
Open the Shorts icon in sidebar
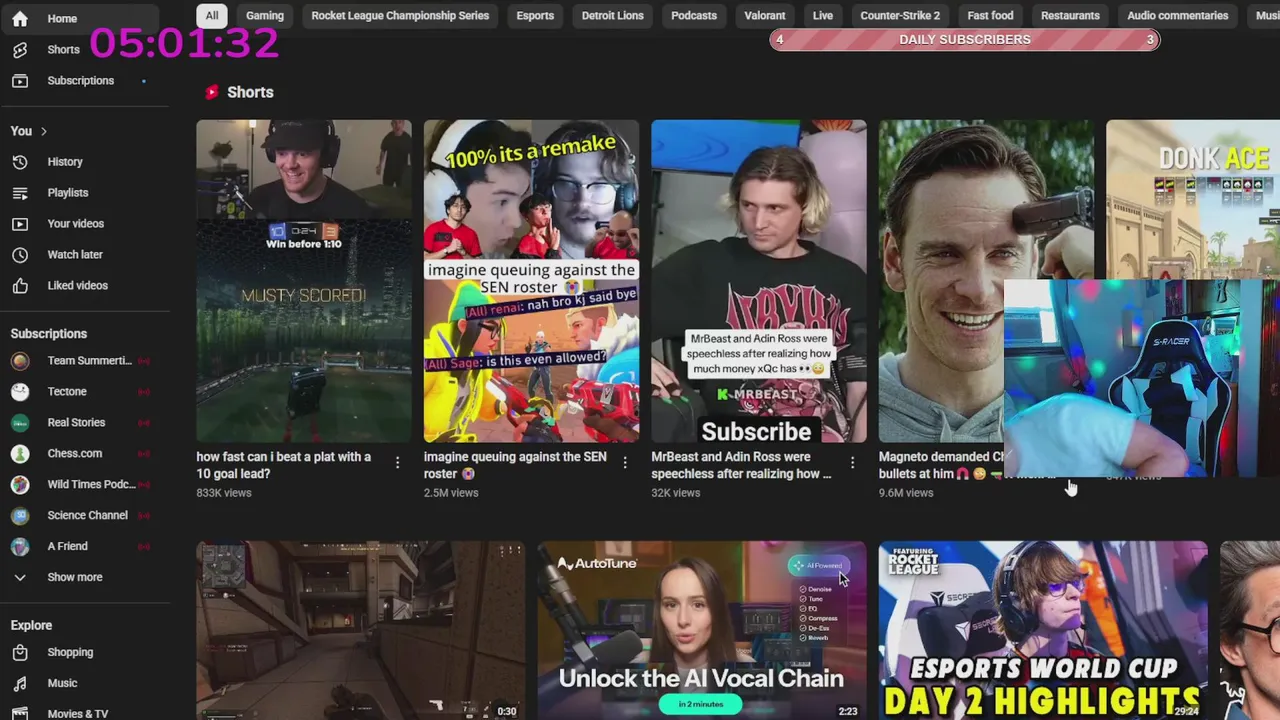[20, 49]
